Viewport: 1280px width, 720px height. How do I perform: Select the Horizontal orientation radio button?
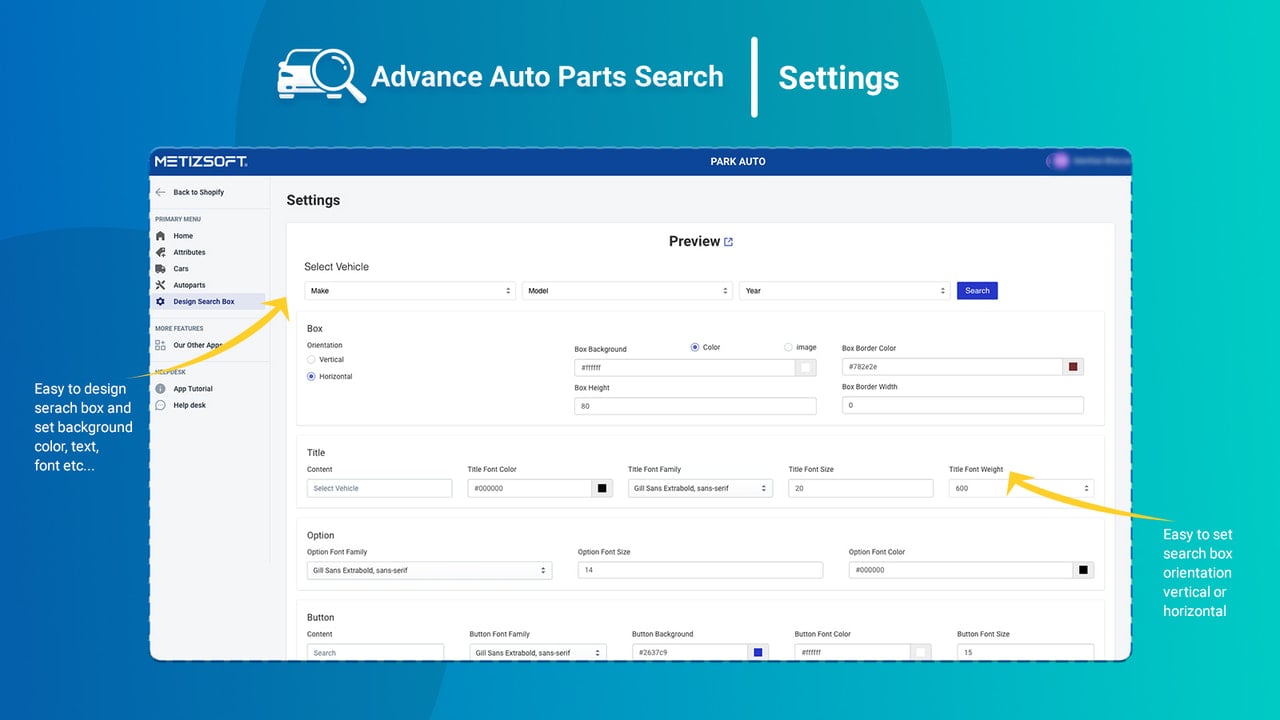311,377
